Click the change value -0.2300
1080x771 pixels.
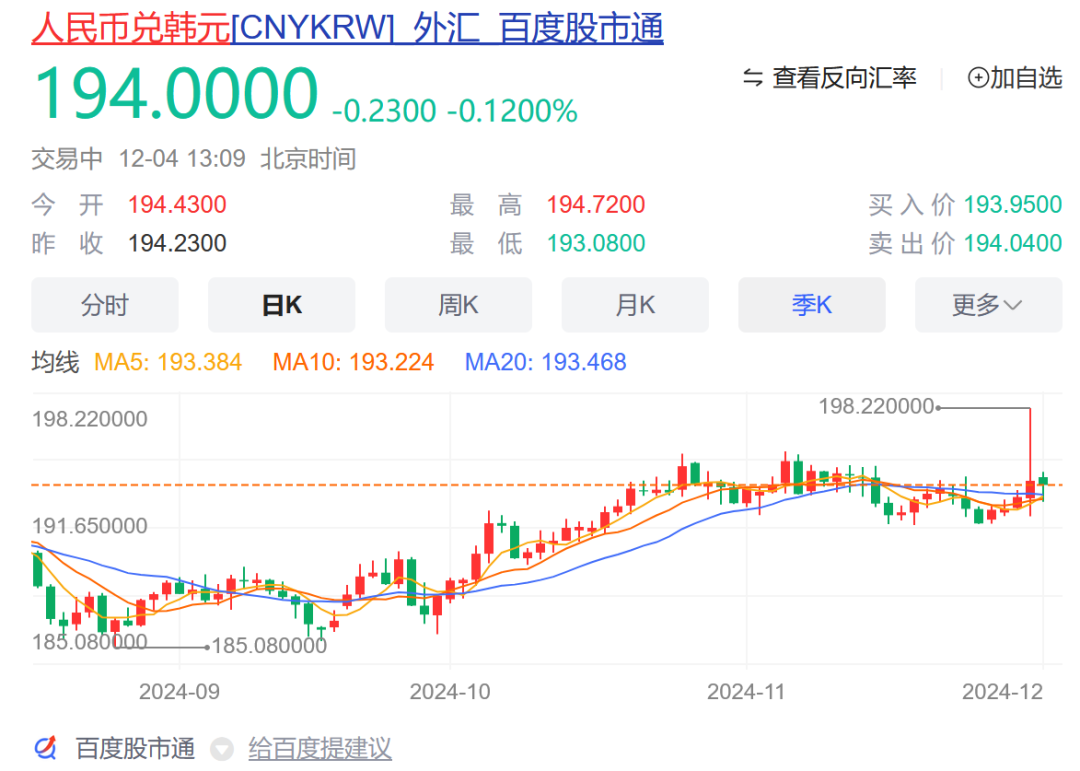pyautogui.click(x=384, y=111)
